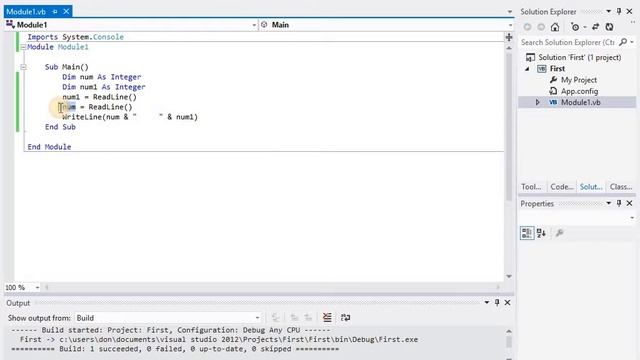Open the open-documents list dropdown arrow

509,11
